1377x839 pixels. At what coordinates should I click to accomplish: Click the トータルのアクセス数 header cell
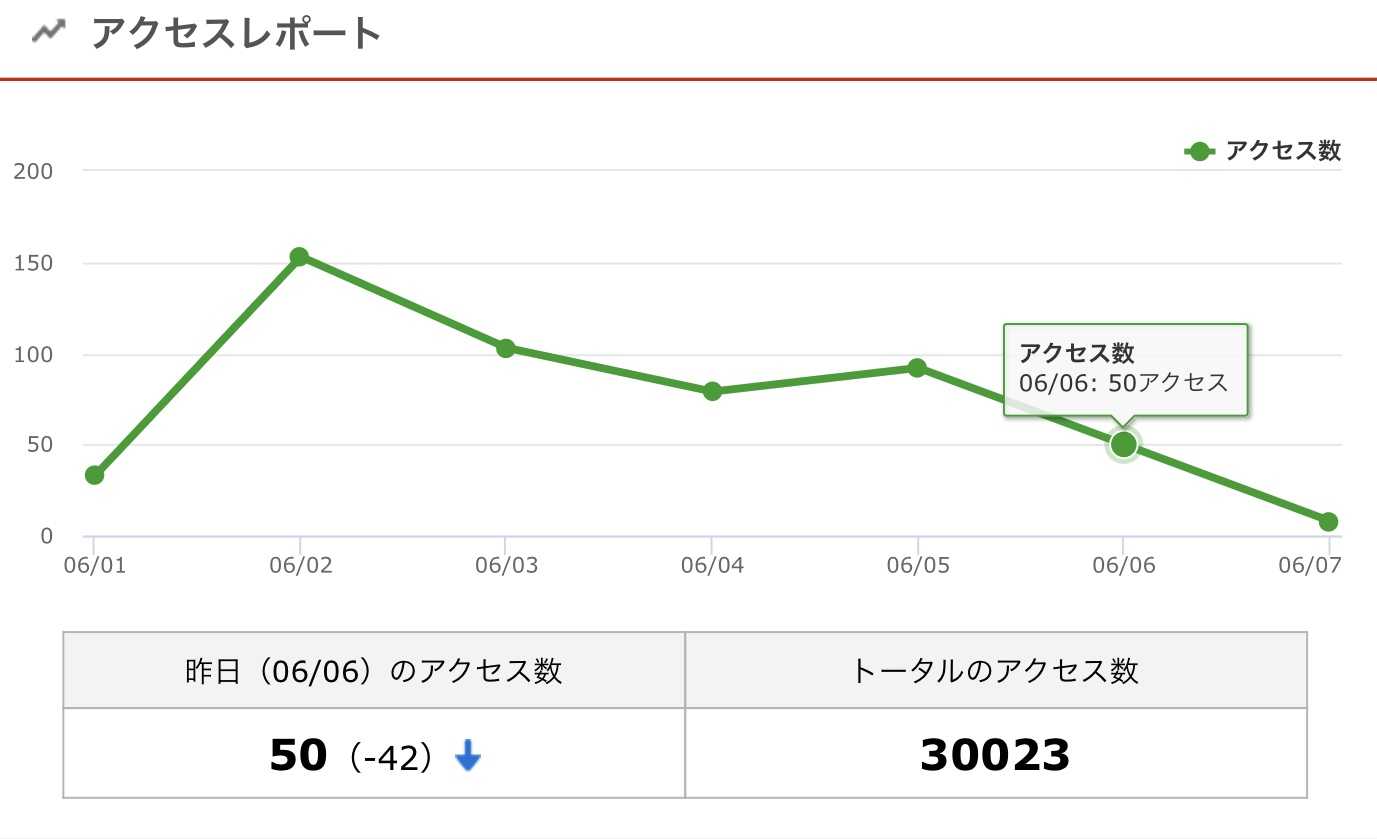pos(995,670)
